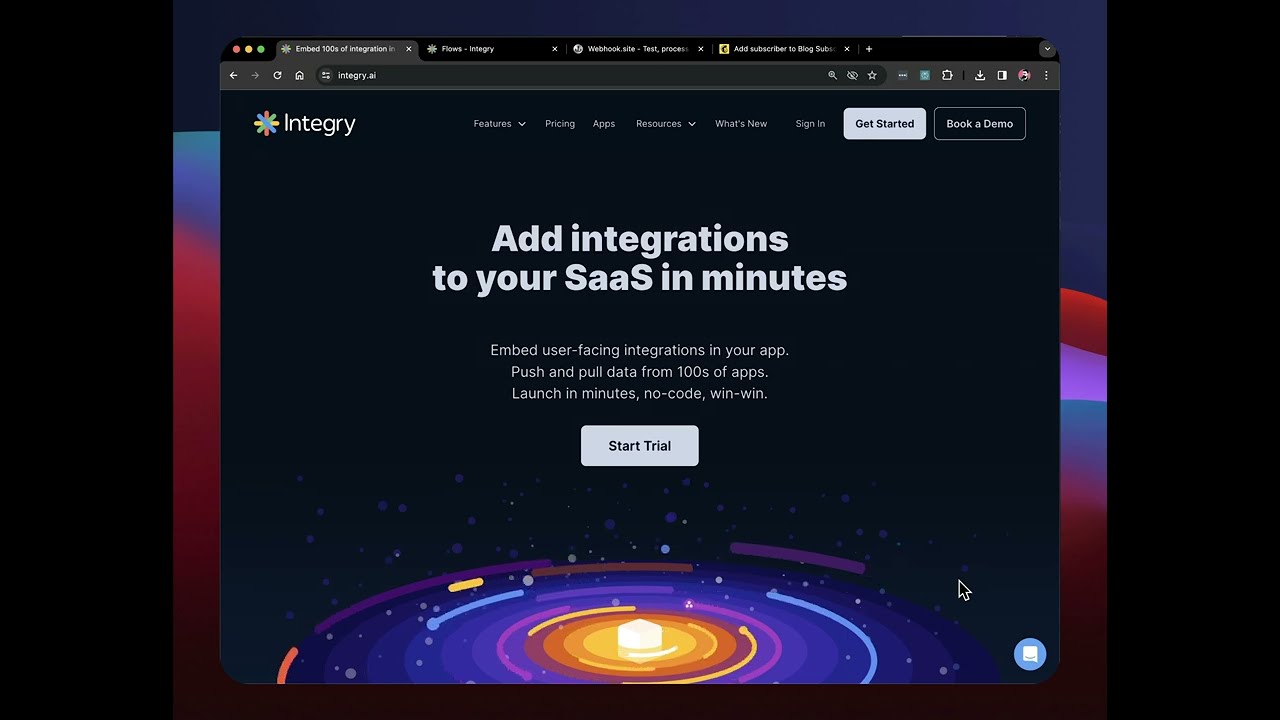Close the Embed 100s of integration tab

point(408,49)
